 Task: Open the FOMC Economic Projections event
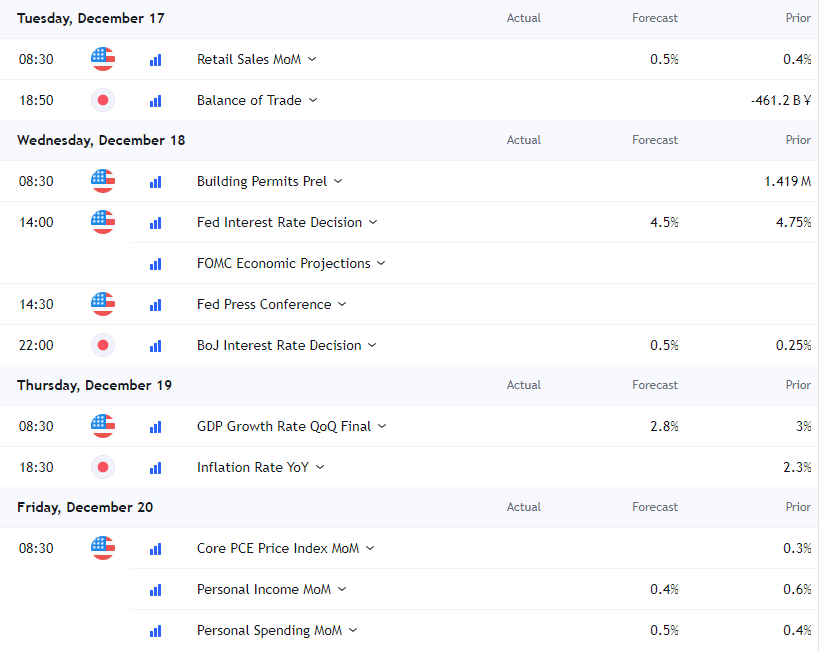pos(283,263)
